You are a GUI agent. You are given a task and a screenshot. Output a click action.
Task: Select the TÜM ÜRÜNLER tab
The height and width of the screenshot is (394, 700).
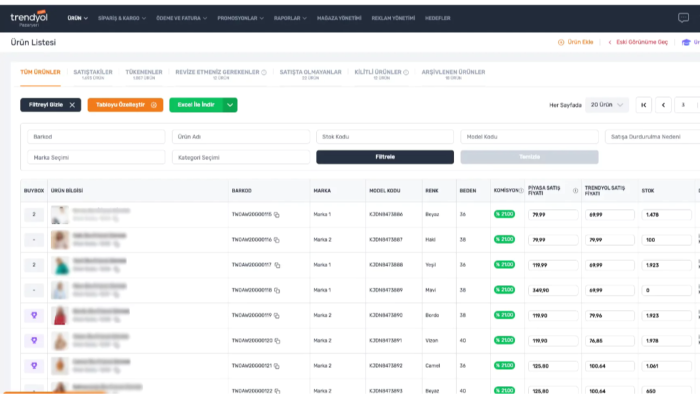click(40, 72)
